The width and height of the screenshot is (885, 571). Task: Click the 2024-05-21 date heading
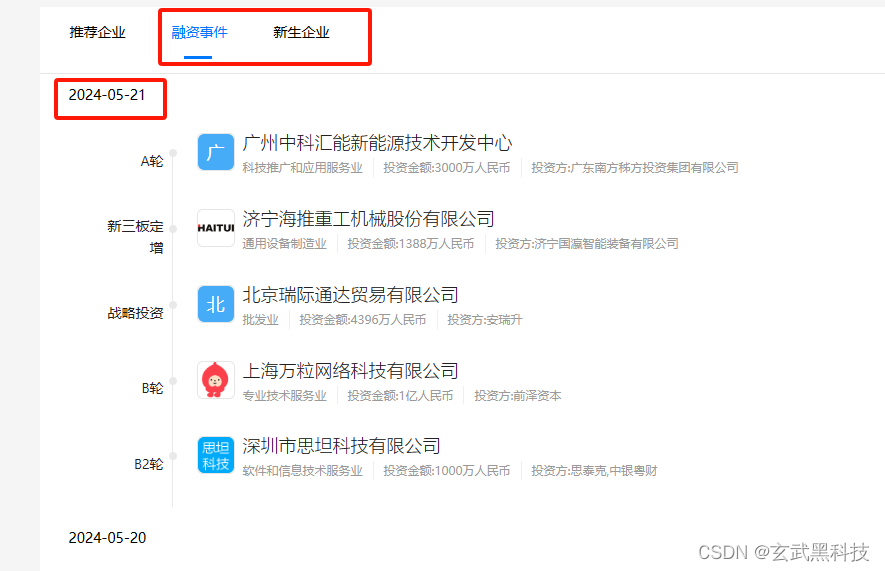(x=107, y=95)
